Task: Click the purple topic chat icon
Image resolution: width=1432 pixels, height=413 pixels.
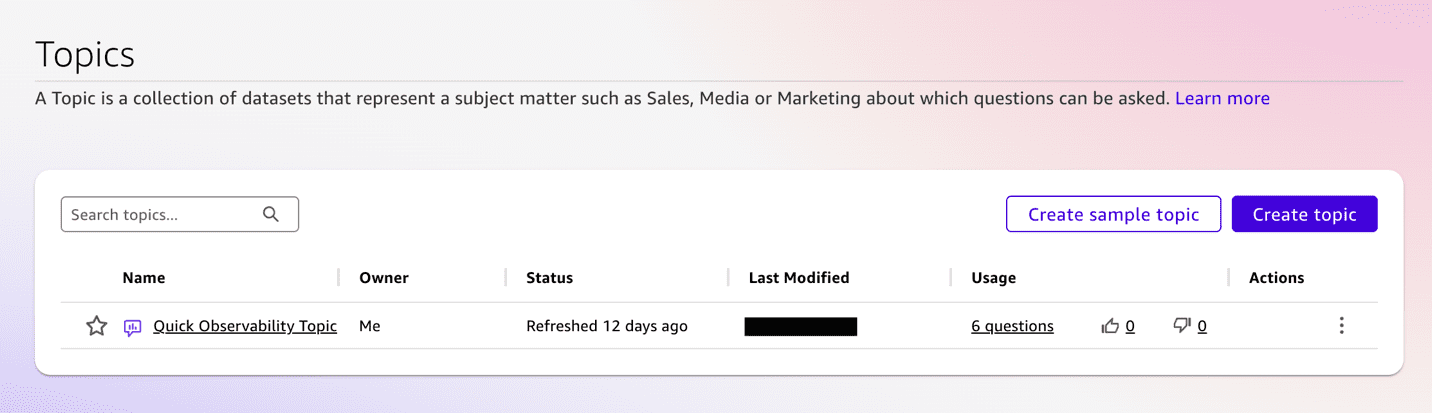Action: coord(132,327)
